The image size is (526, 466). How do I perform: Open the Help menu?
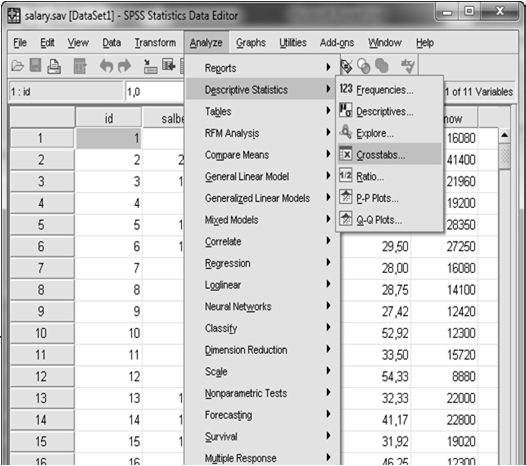coord(425,43)
